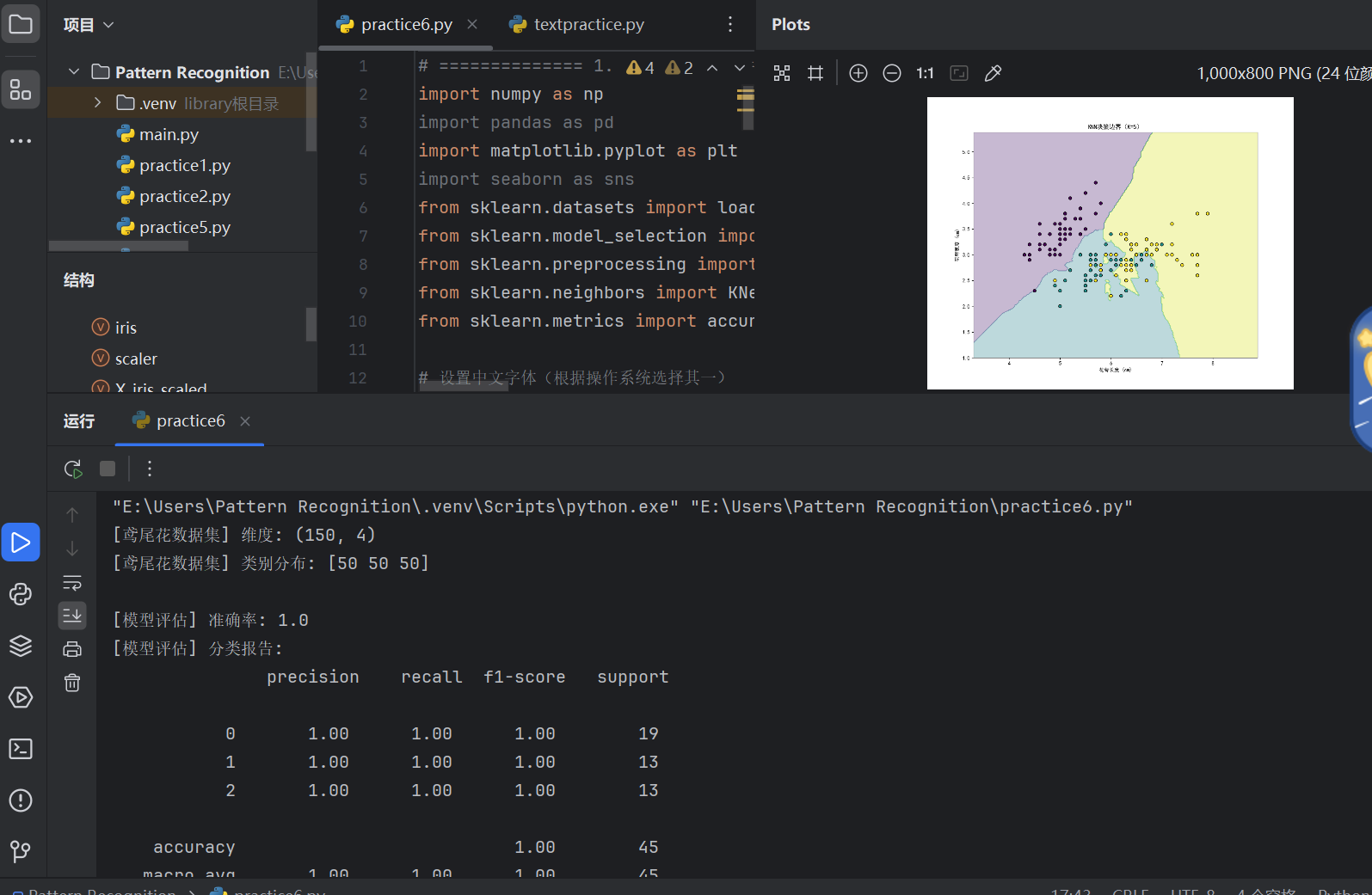Image resolution: width=1372 pixels, height=895 pixels.
Task: Go to next highlighted problem arrow
Action: 740,68
